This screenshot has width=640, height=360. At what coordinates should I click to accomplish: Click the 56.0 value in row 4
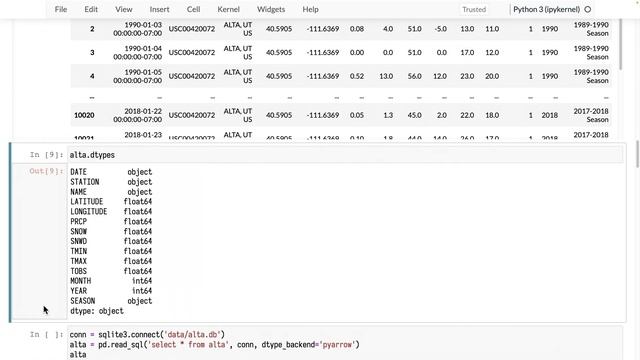pyautogui.click(x=414, y=76)
